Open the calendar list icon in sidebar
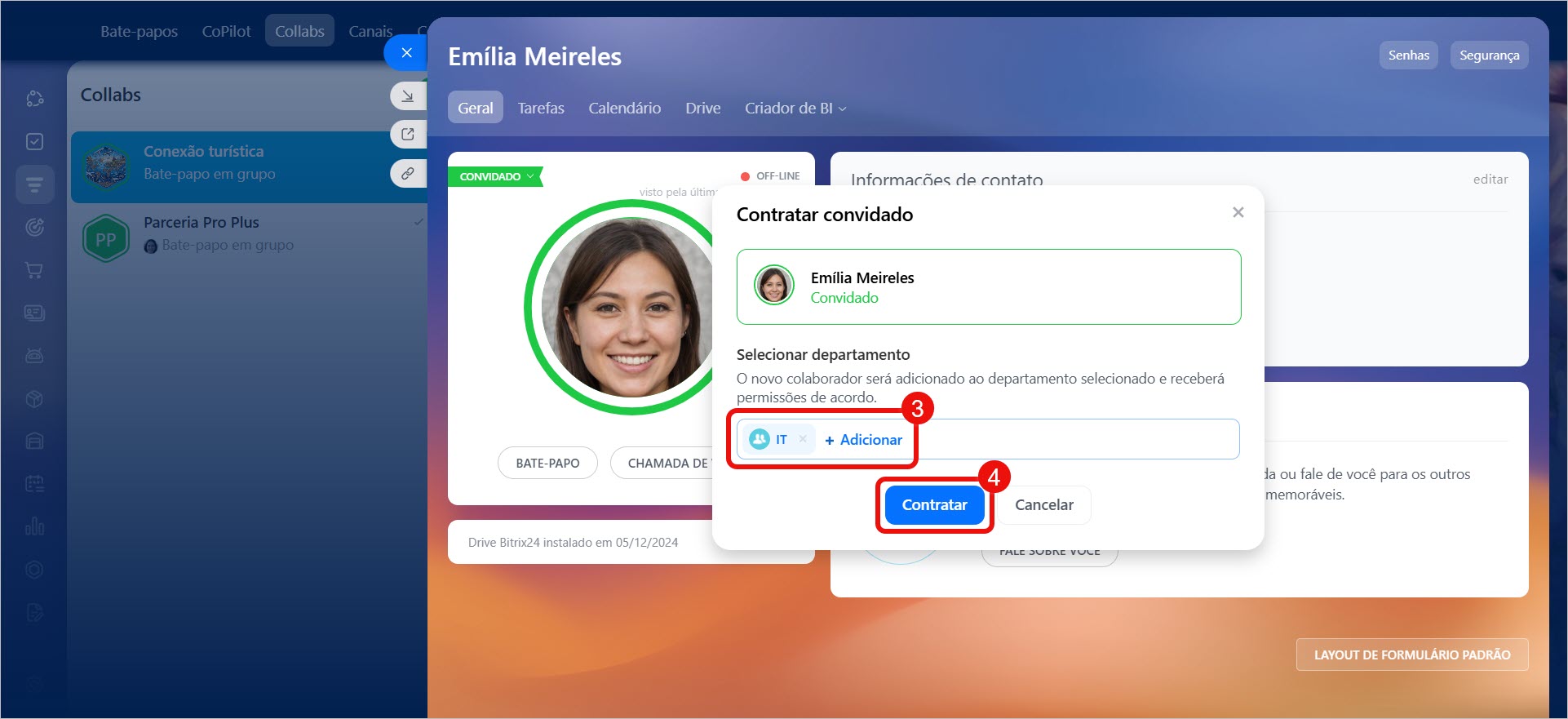 point(34,484)
